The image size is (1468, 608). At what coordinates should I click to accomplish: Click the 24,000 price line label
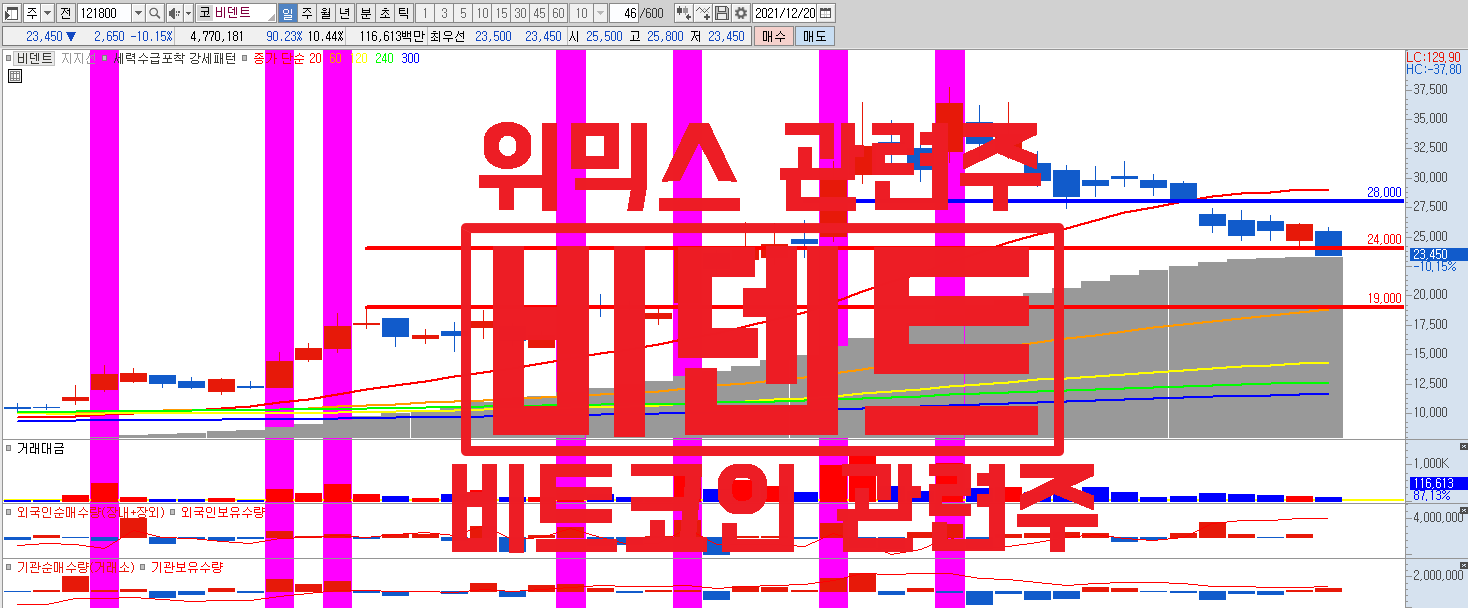pos(1385,239)
